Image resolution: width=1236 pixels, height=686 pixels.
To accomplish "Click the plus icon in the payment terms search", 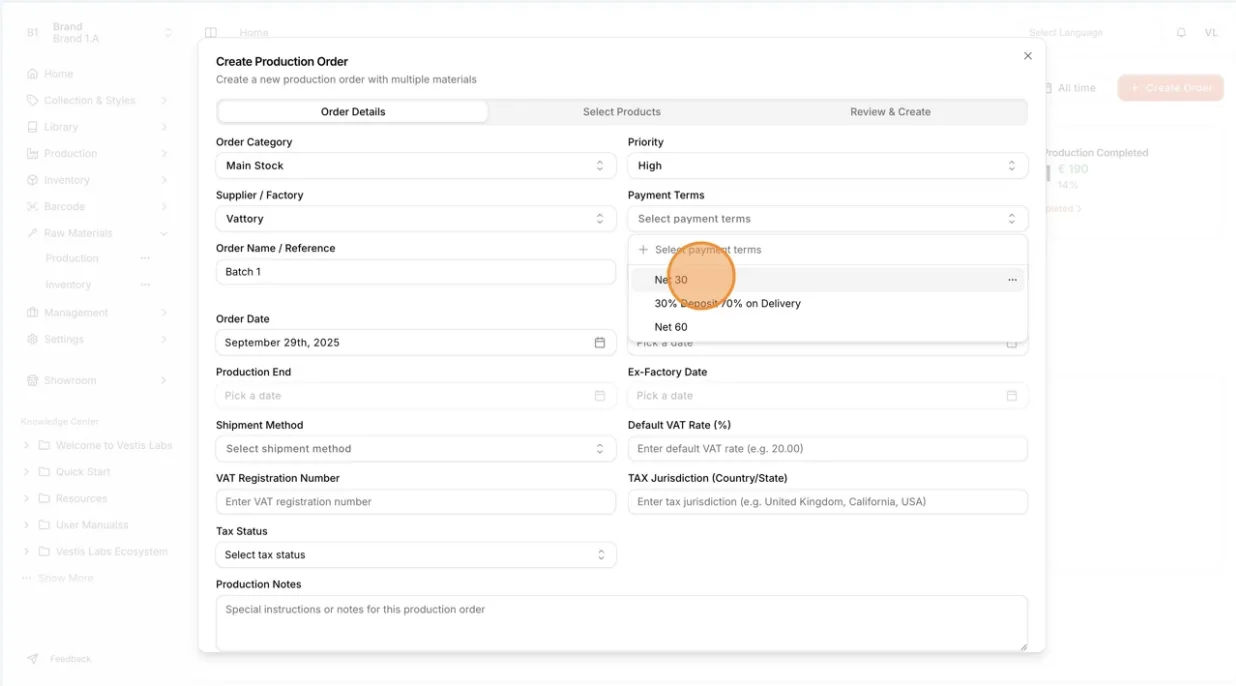I will click(x=643, y=250).
